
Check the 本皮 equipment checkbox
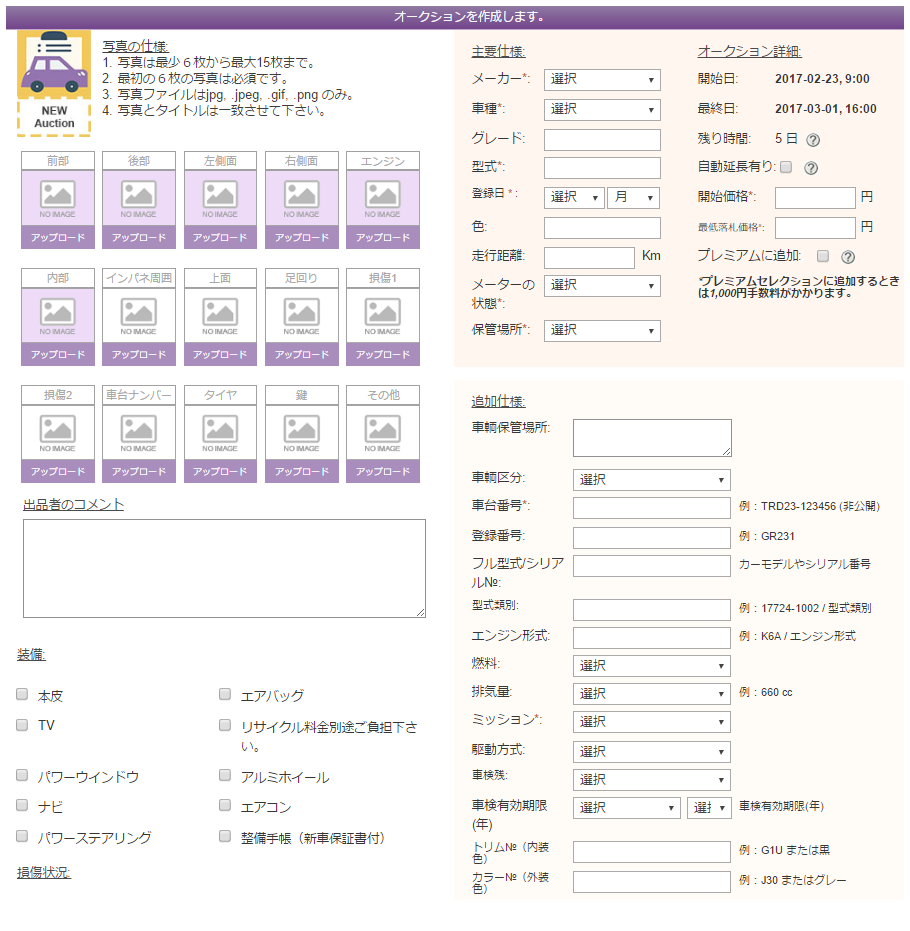pos(22,694)
